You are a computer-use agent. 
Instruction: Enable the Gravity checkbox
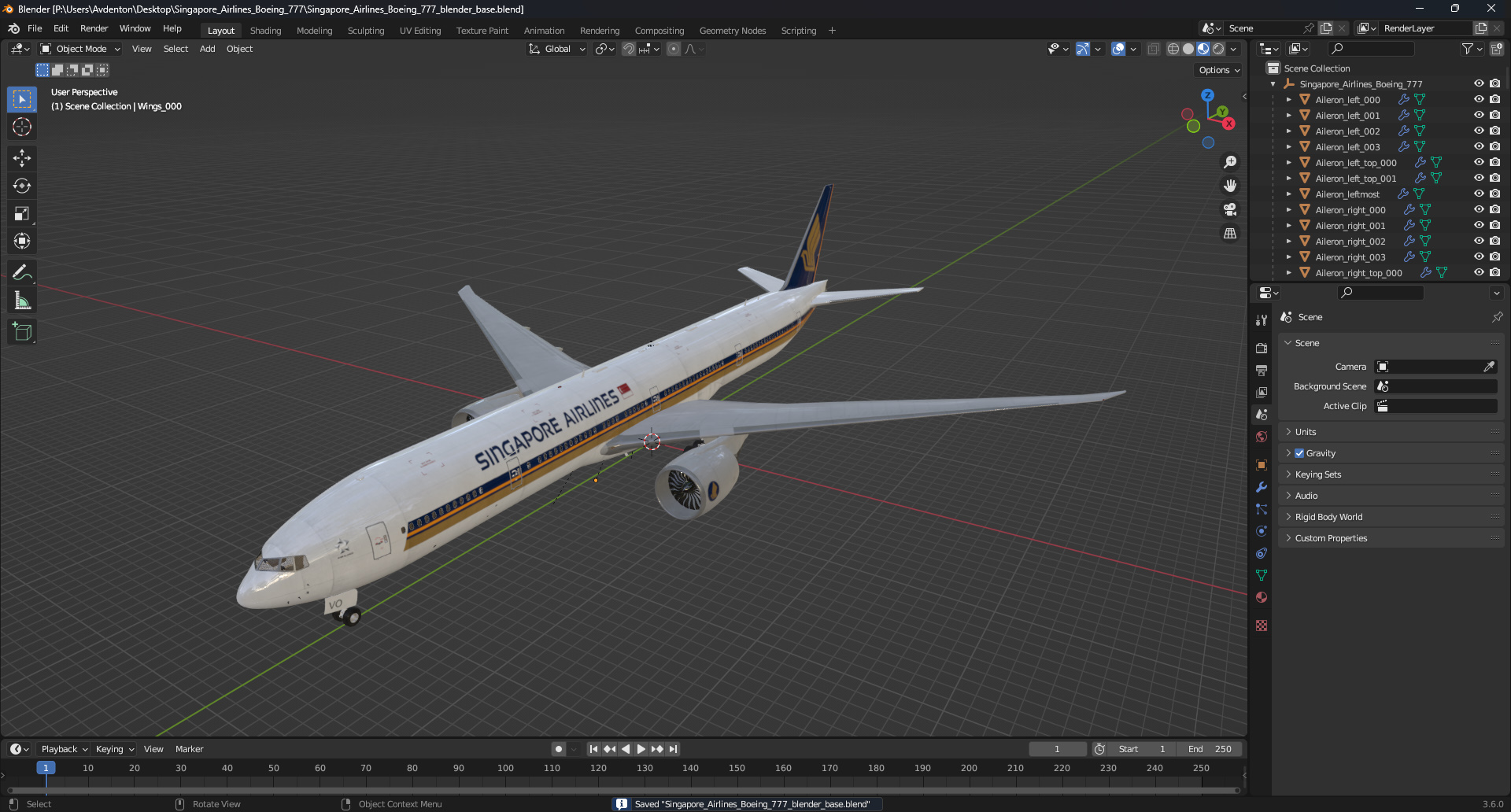coord(1299,453)
